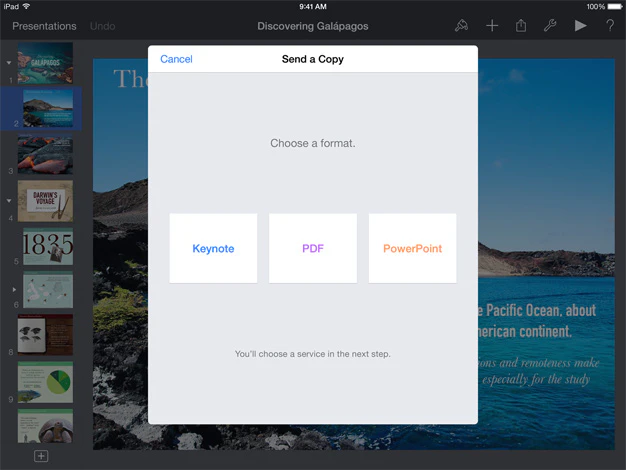Tap the Wi-Fi icon in status bar
This screenshot has width=626, height=470.
point(26,6)
